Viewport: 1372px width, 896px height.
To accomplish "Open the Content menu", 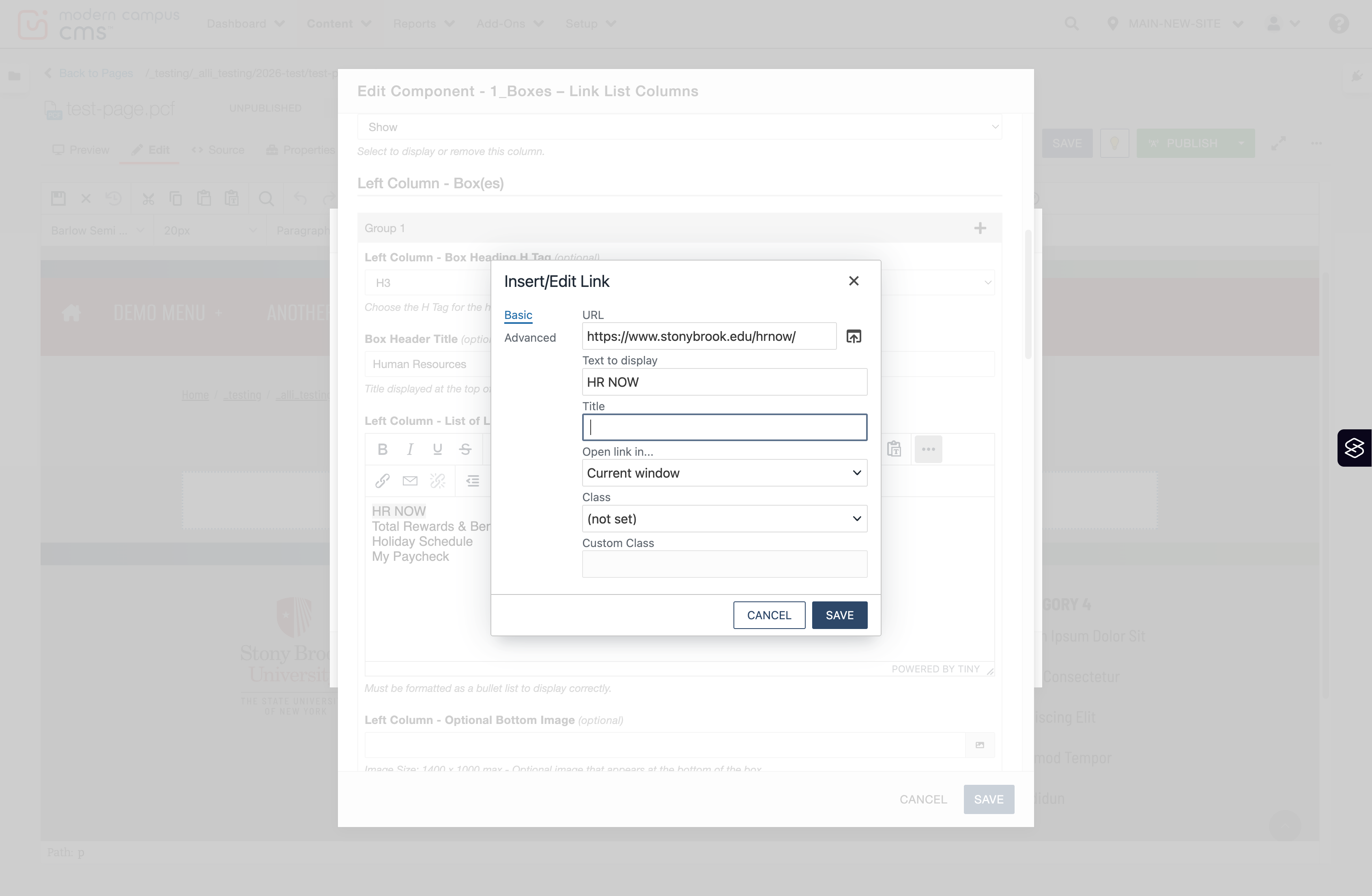I will (338, 24).
